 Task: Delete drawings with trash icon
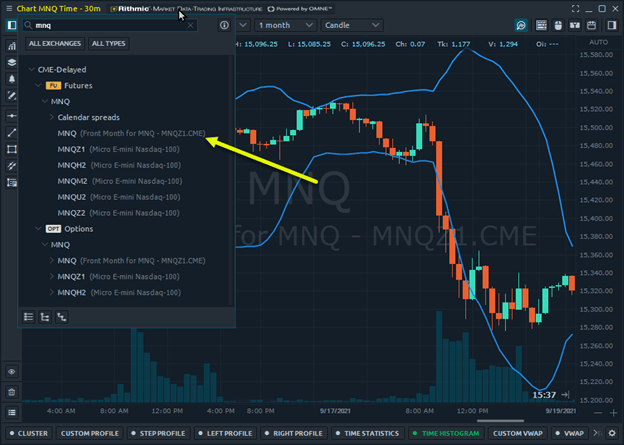12,392
